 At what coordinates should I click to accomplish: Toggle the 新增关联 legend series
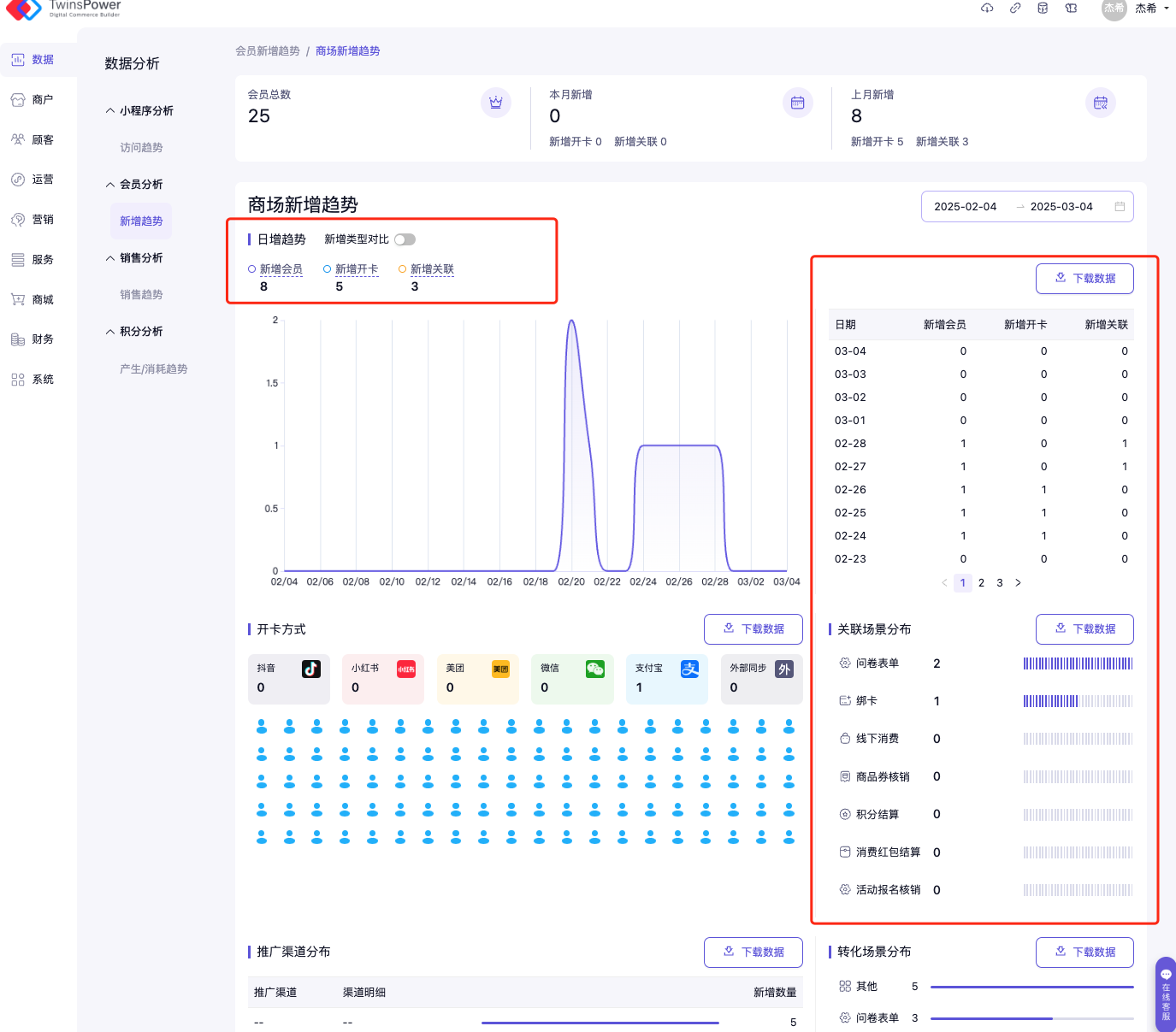coord(426,269)
